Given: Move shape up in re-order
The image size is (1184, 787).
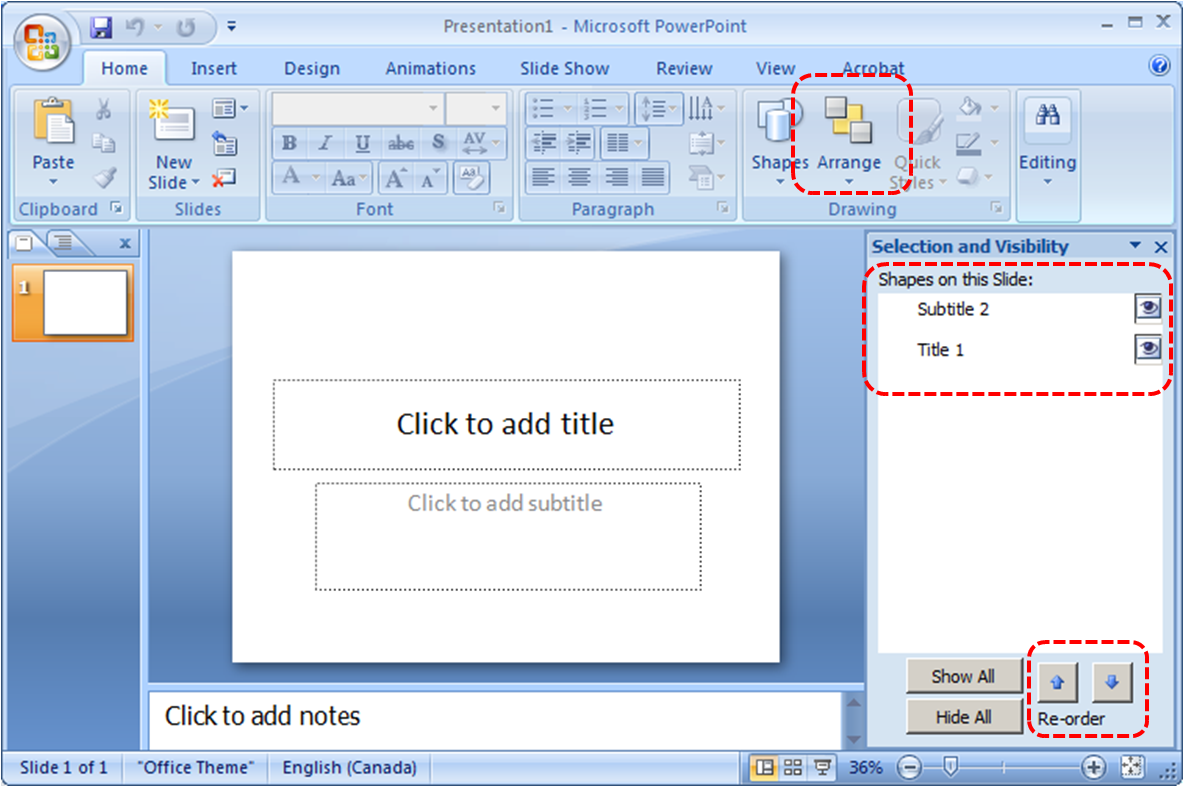Looking at the screenshot, I should pos(1057,683).
